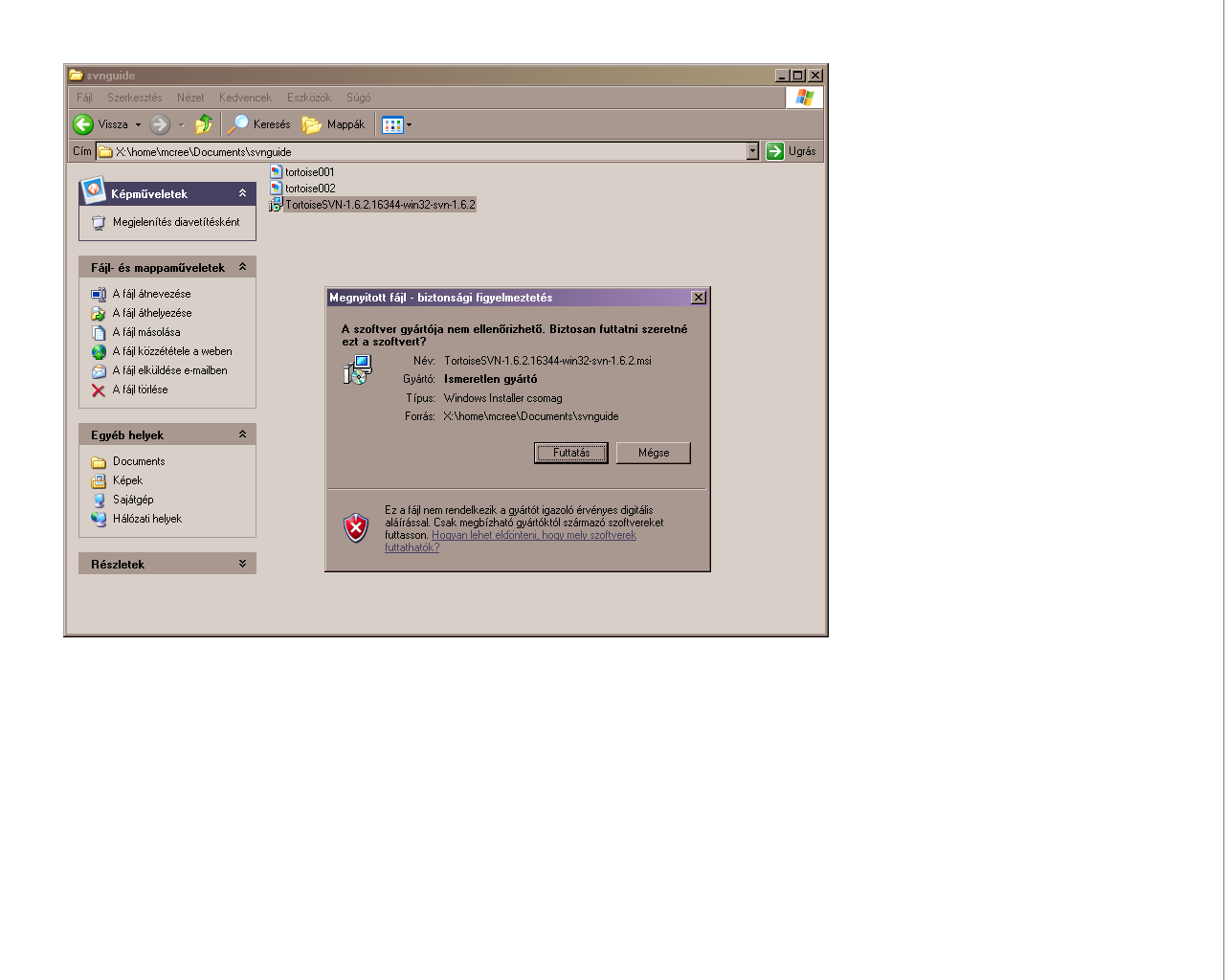Viewport: 1225px width, 980px height.
Task: Click the Ismeretlen gyártó publisher text
Action: (x=490, y=379)
